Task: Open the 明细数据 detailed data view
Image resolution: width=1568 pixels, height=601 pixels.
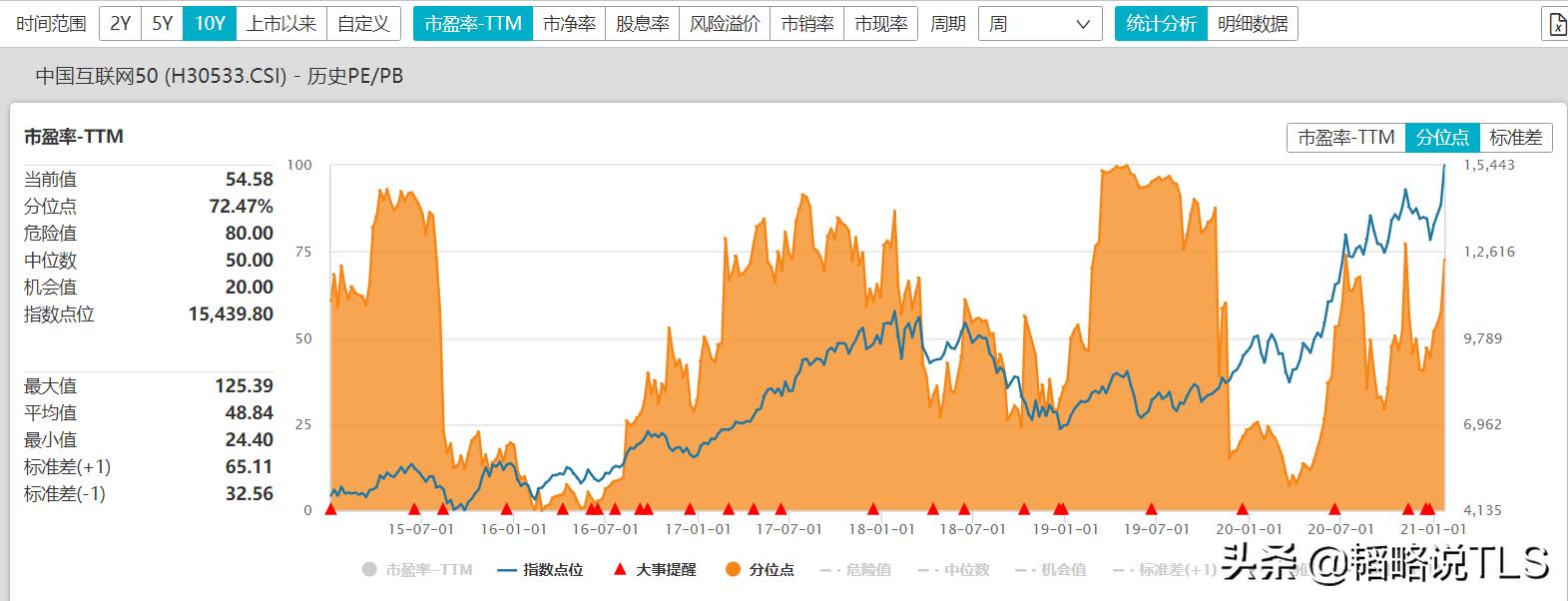Action: [x=1253, y=23]
